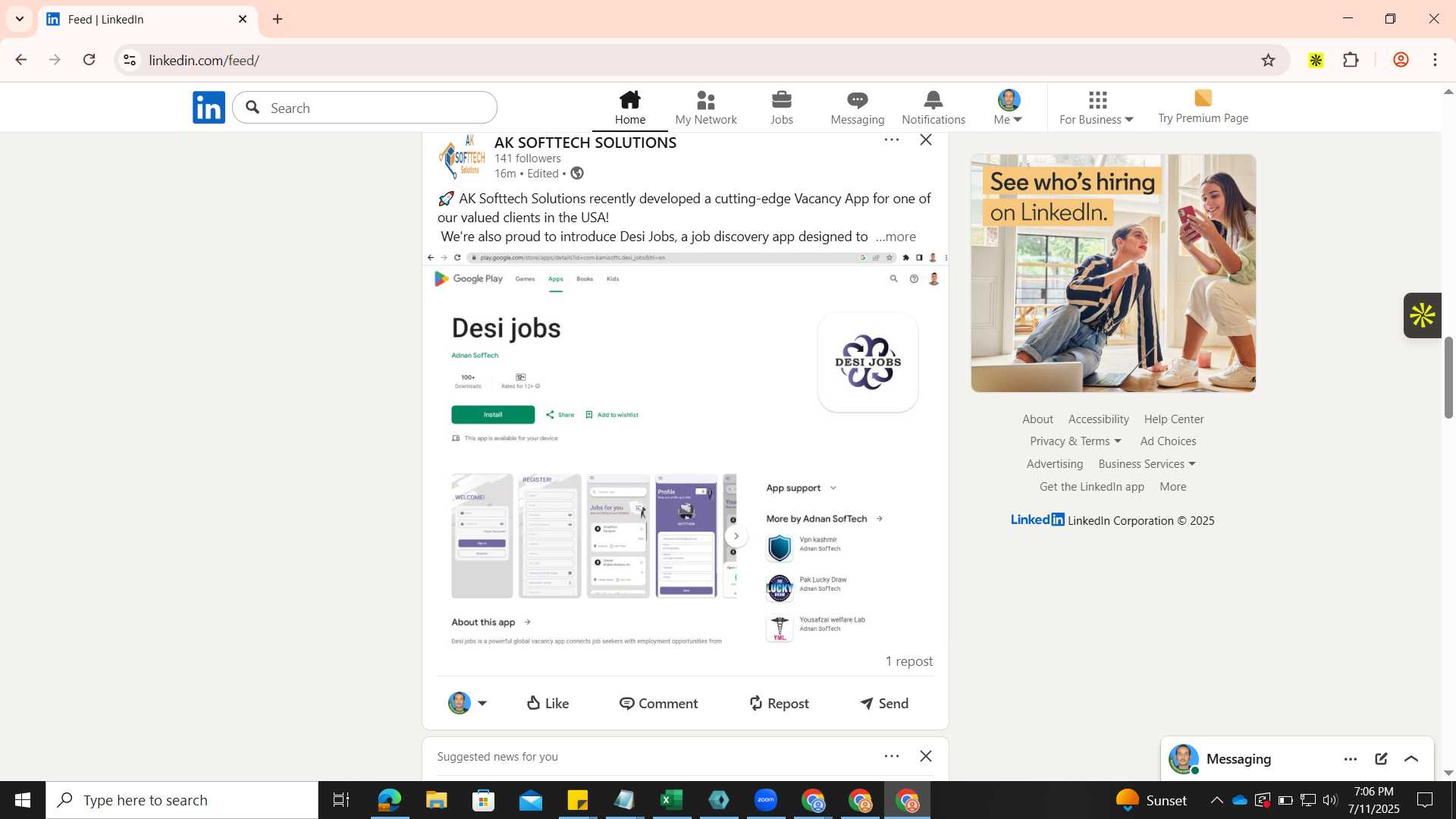Image resolution: width=1456 pixels, height=819 pixels.
Task: Open Chrome three-dot menu
Action: coord(1435,60)
